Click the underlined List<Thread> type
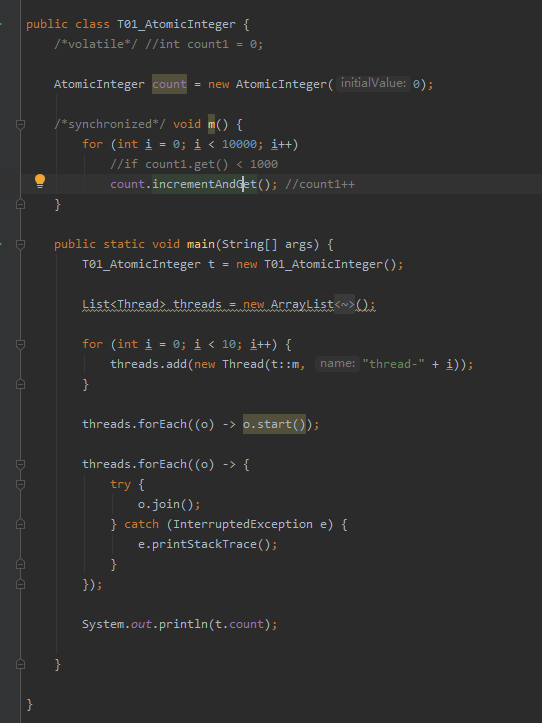542x723 pixels. coord(124,304)
